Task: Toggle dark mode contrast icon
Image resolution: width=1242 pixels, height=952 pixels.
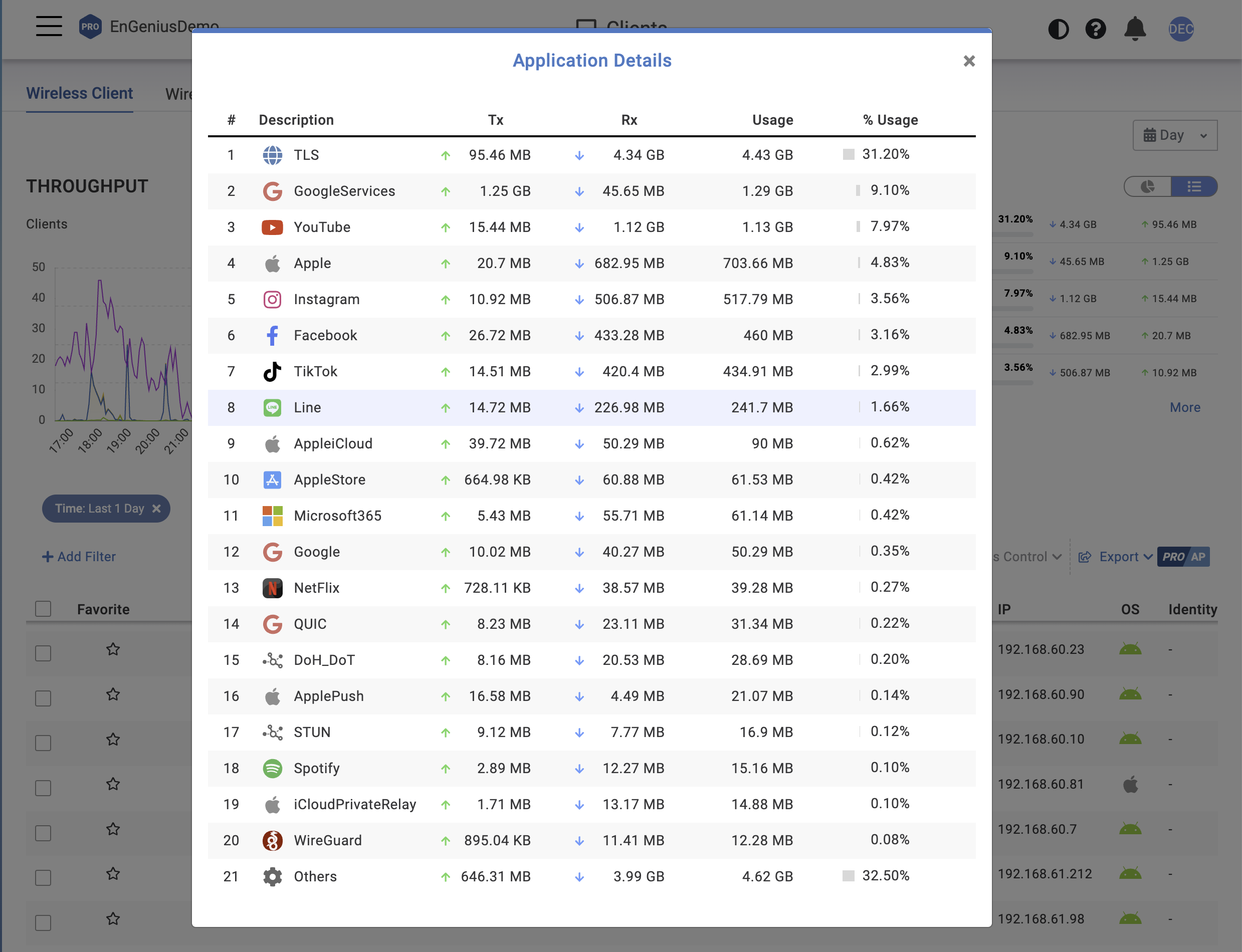Action: pyautogui.click(x=1058, y=29)
